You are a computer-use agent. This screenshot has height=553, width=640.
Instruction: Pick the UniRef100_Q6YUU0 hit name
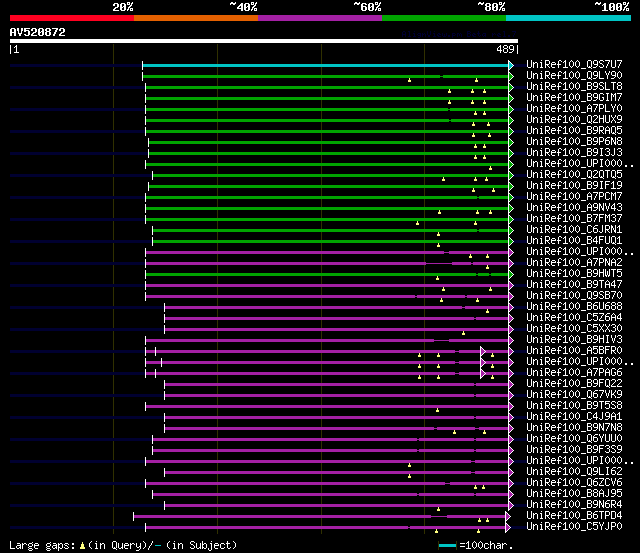574,439
